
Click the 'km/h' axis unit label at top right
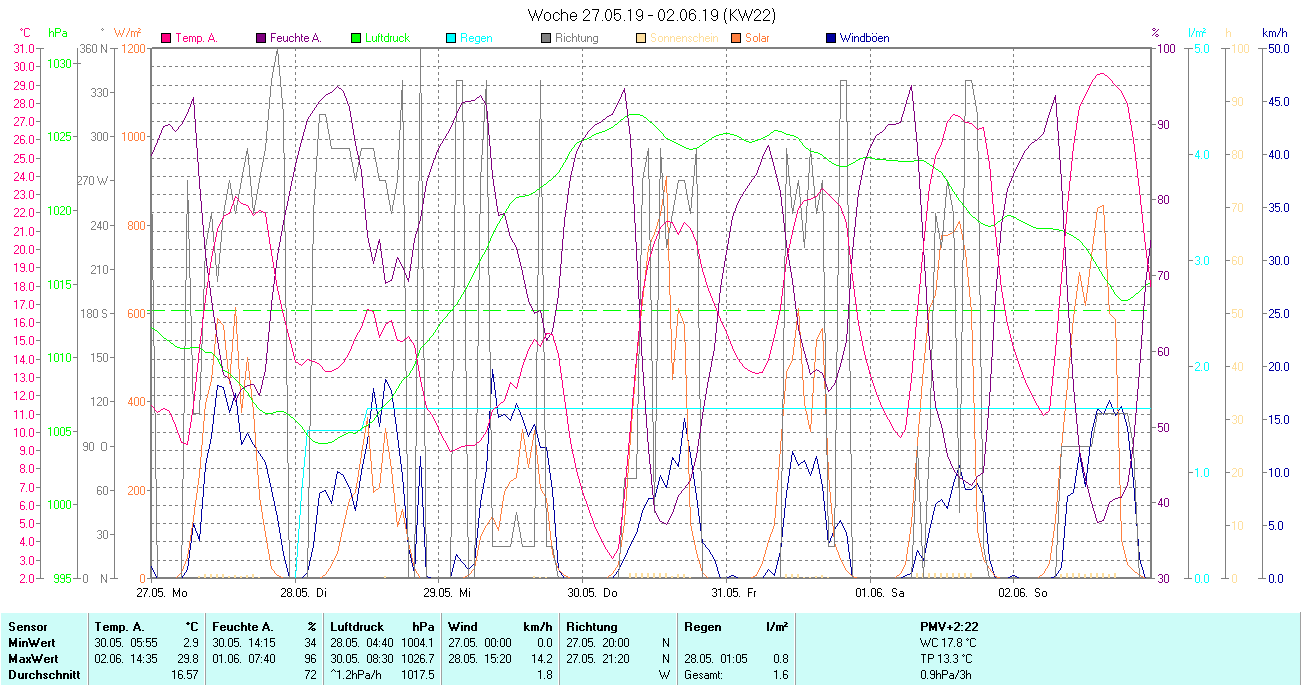pyautogui.click(x=1275, y=33)
